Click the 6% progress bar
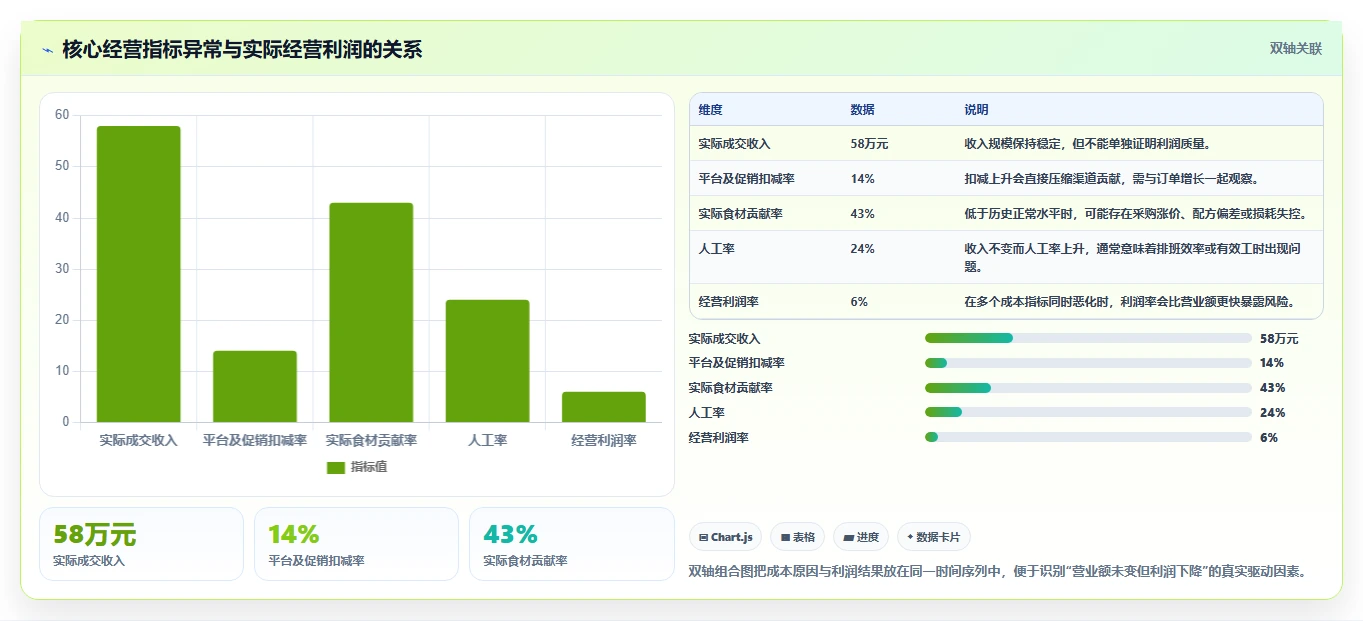Image resolution: width=1363 pixels, height=621 pixels. coord(1088,437)
